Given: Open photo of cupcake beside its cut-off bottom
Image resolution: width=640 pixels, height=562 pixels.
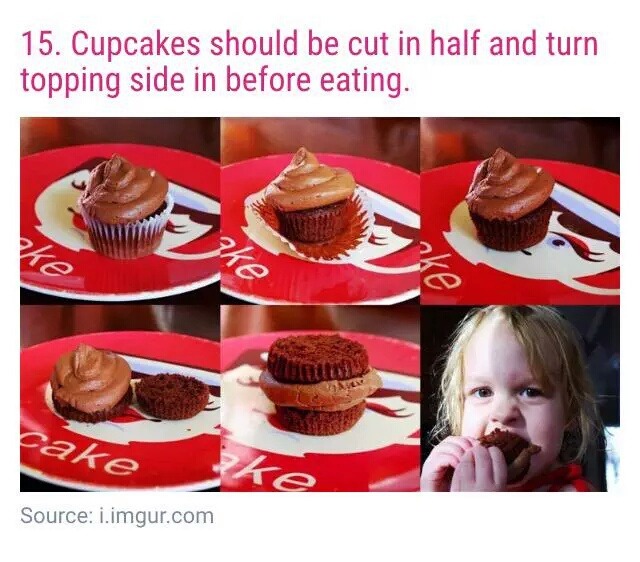Looking at the screenshot, I should click(x=120, y=398).
